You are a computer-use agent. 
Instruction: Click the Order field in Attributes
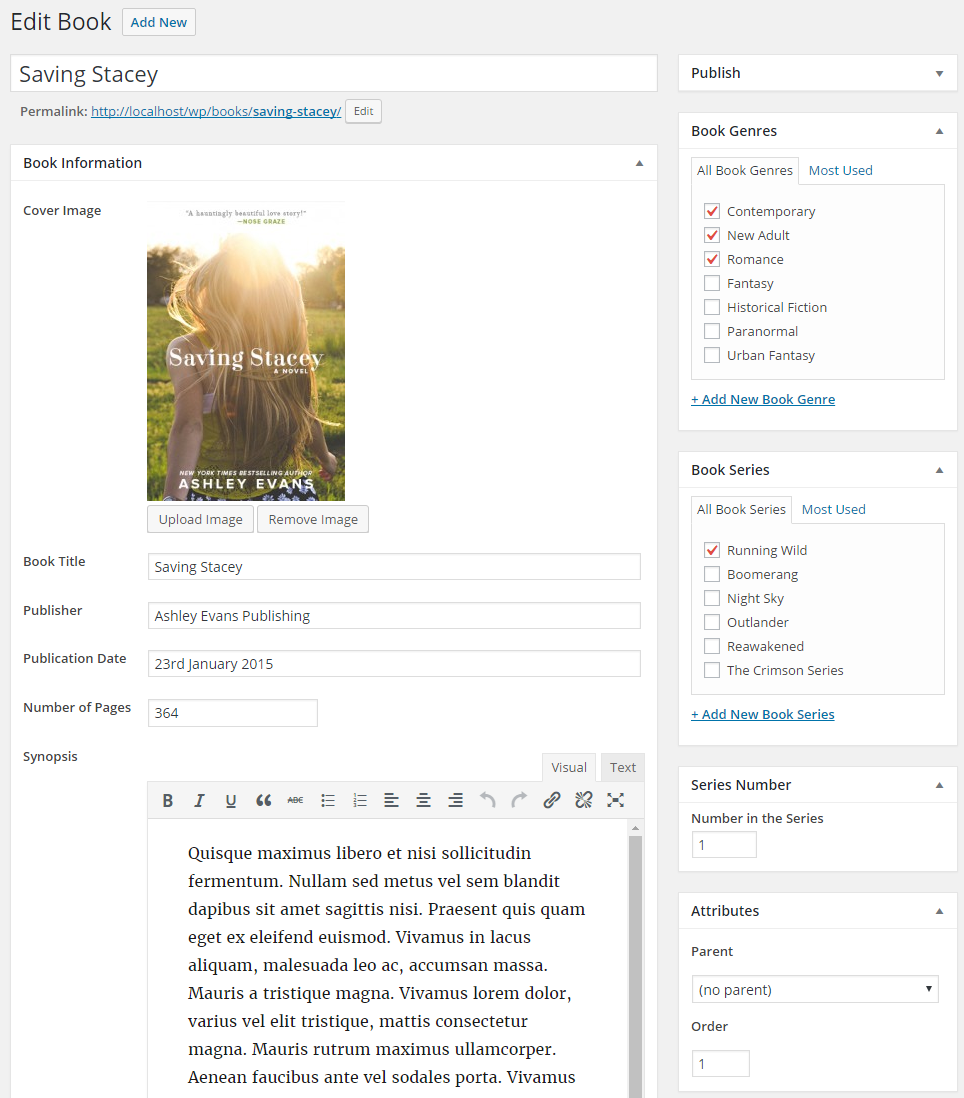tap(720, 1064)
